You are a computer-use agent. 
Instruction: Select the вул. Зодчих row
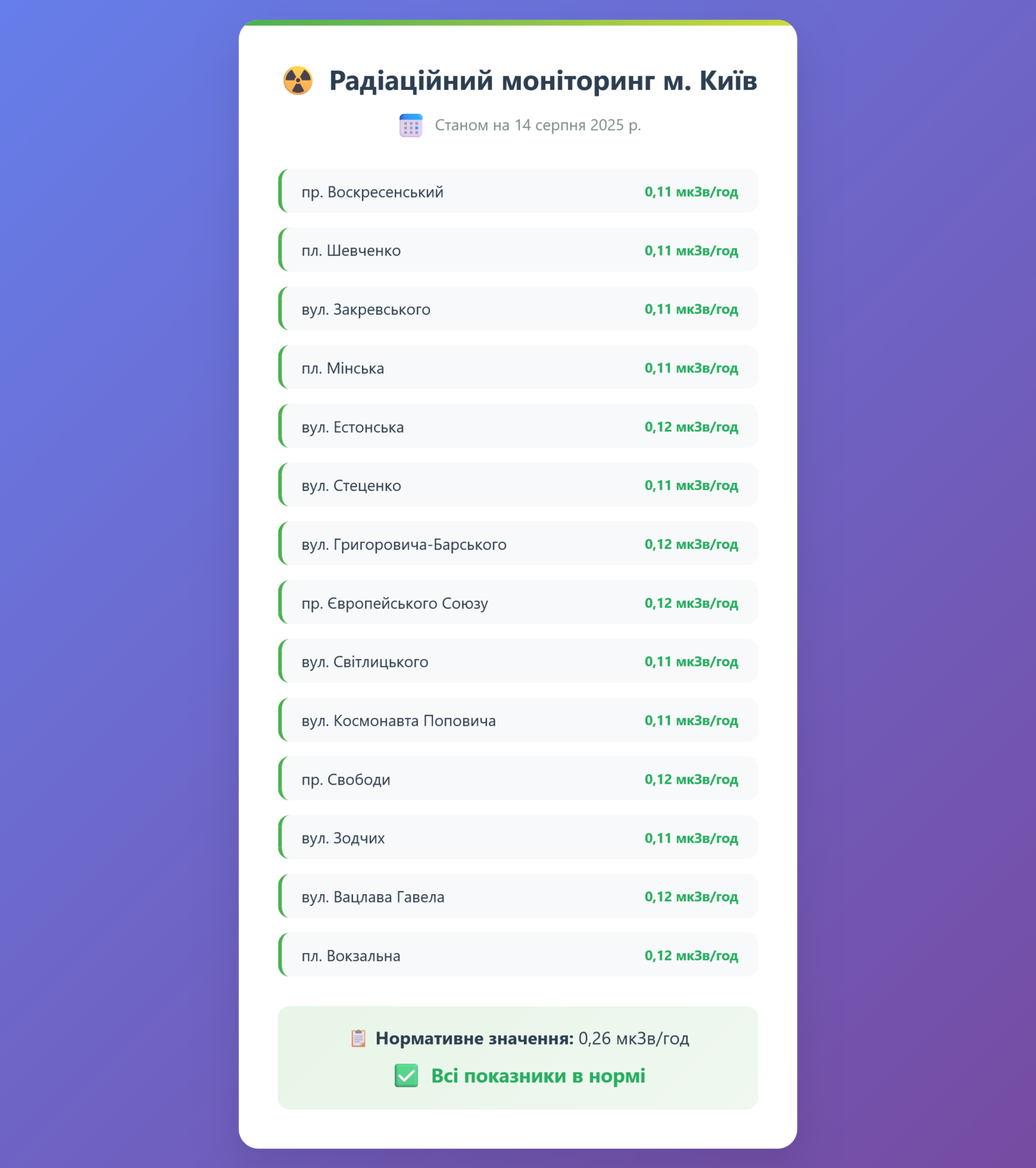click(518, 838)
